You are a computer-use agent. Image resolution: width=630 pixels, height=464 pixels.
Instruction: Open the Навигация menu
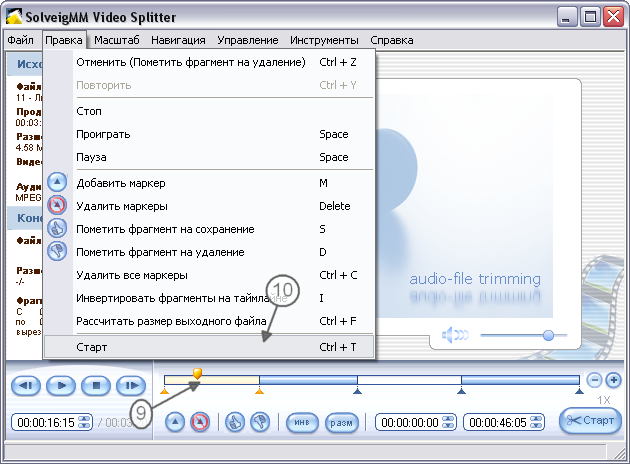(178, 40)
